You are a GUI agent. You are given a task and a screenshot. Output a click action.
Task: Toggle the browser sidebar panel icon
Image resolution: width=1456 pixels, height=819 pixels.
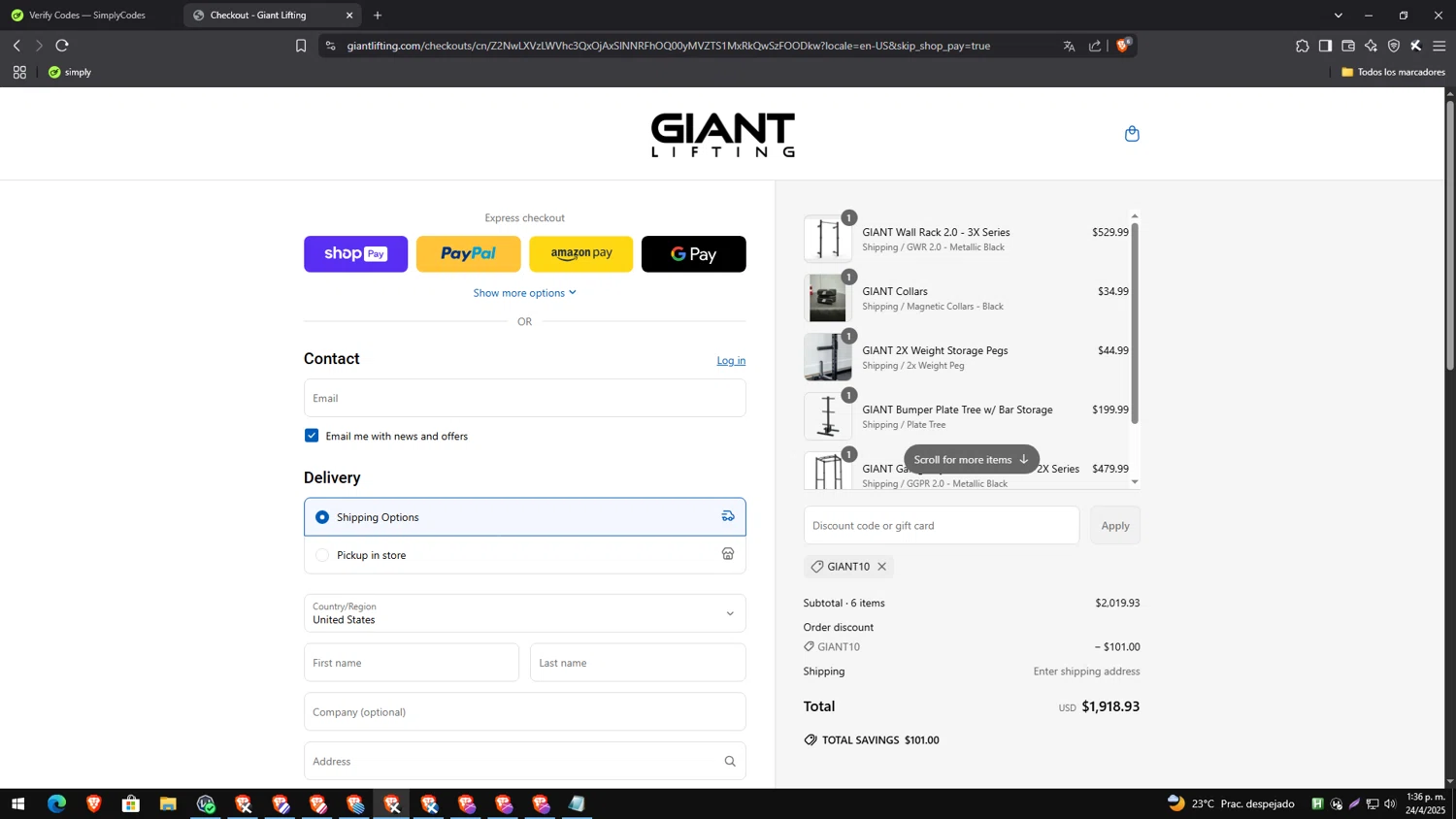tap(1325, 46)
